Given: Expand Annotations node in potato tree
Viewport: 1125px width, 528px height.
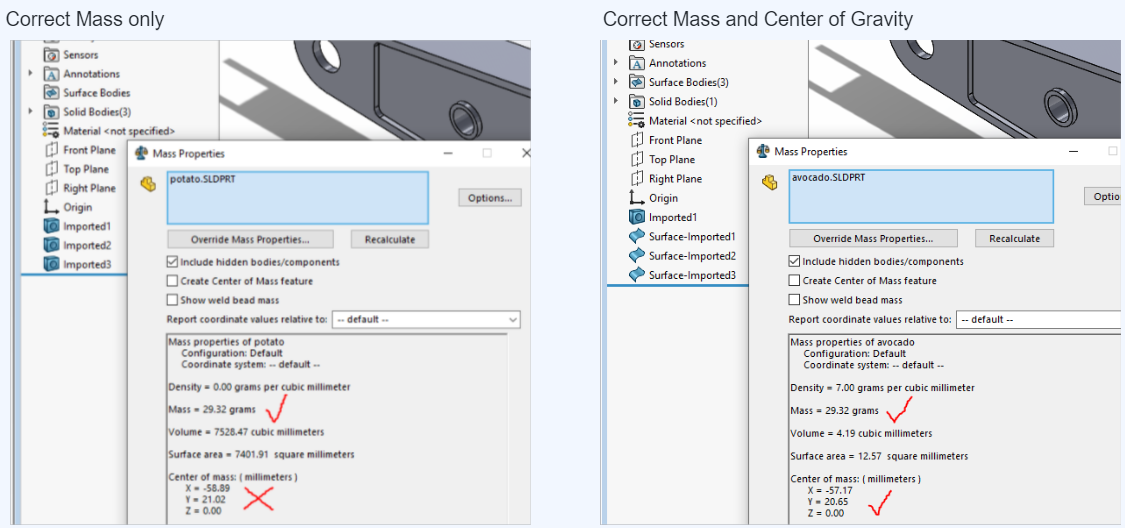Looking at the screenshot, I should pos(30,73).
